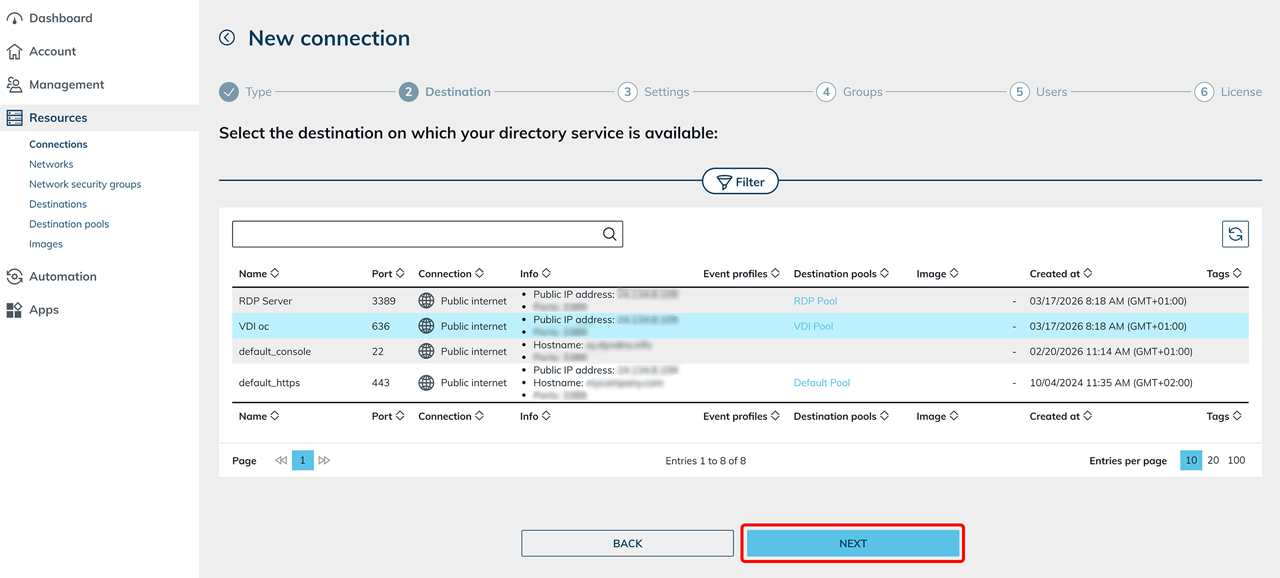This screenshot has height=578, width=1280.
Task: Select page 1 in pagination
Action: pyautogui.click(x=303, y=461)
